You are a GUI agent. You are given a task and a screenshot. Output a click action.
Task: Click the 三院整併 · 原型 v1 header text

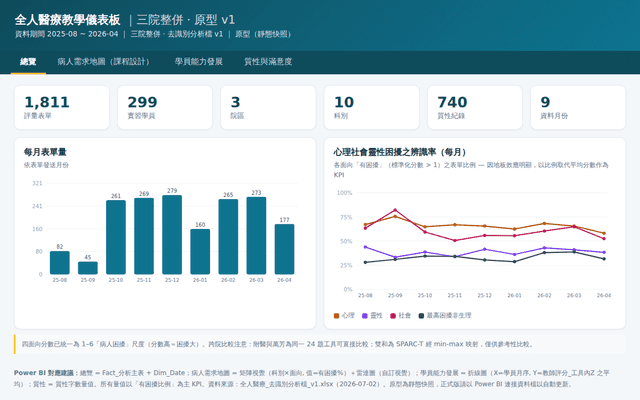pos(186,20)
